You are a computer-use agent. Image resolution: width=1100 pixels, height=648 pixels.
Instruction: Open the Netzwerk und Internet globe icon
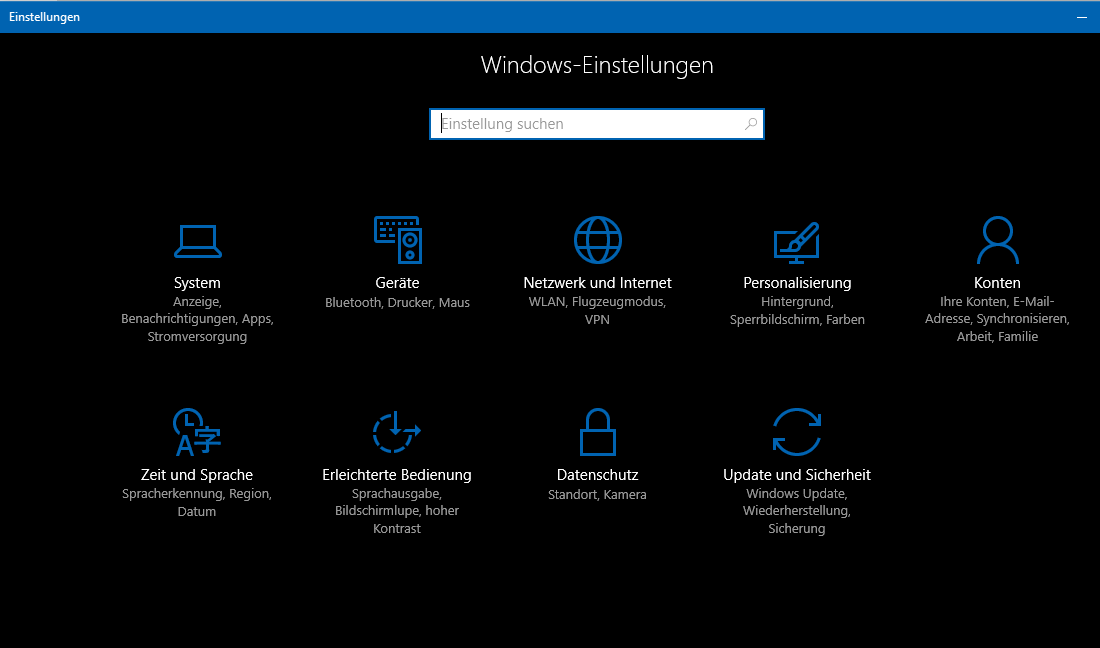[598, 240]
